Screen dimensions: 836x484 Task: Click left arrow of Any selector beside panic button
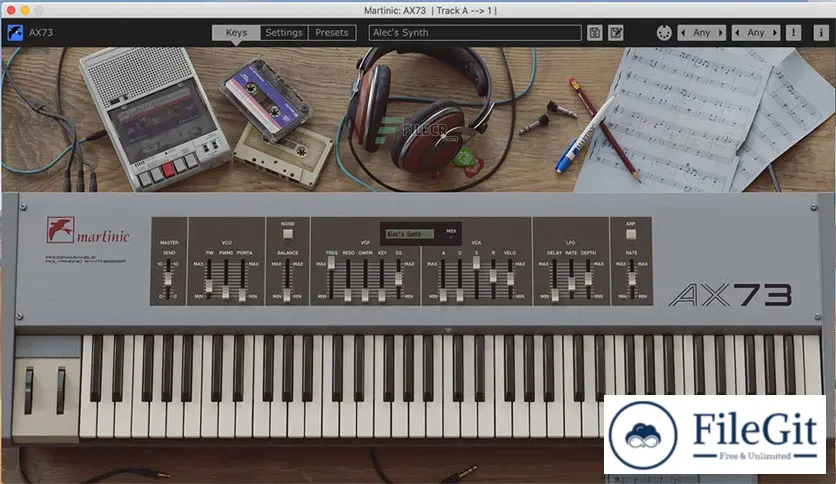click(x=737, y=33)
